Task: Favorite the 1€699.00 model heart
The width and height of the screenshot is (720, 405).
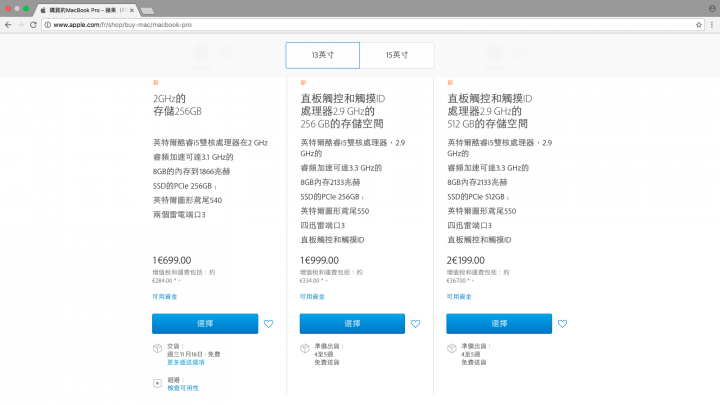Action: [269, 324]
